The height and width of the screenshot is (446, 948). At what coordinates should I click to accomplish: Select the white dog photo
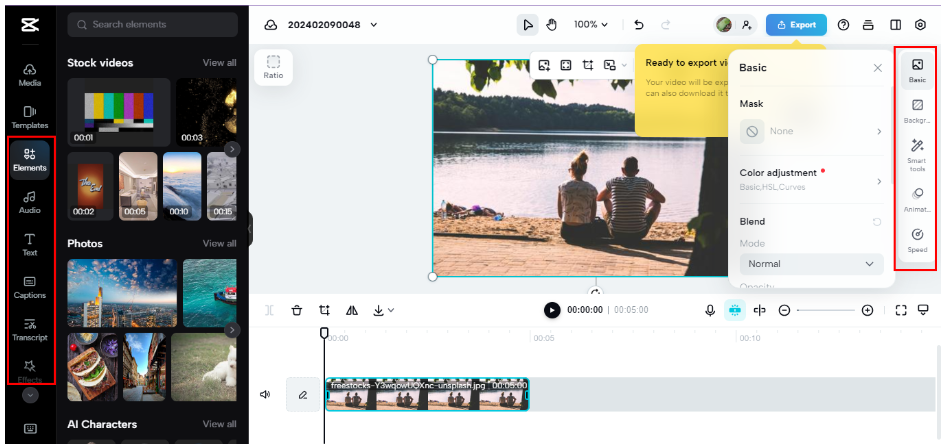click(x=204, y=367)
